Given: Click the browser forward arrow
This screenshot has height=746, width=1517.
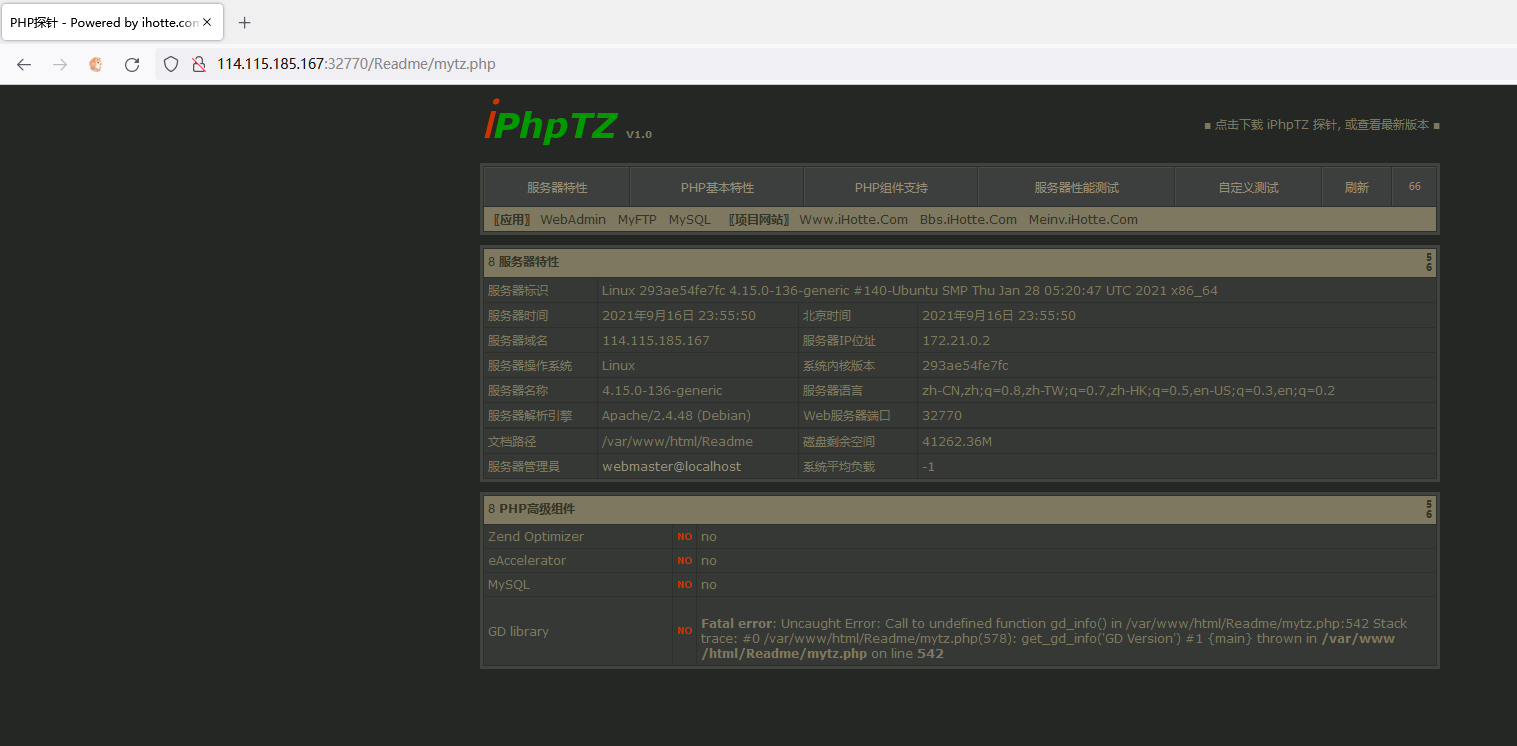Looking at the screenshot, I should (60, 64).
